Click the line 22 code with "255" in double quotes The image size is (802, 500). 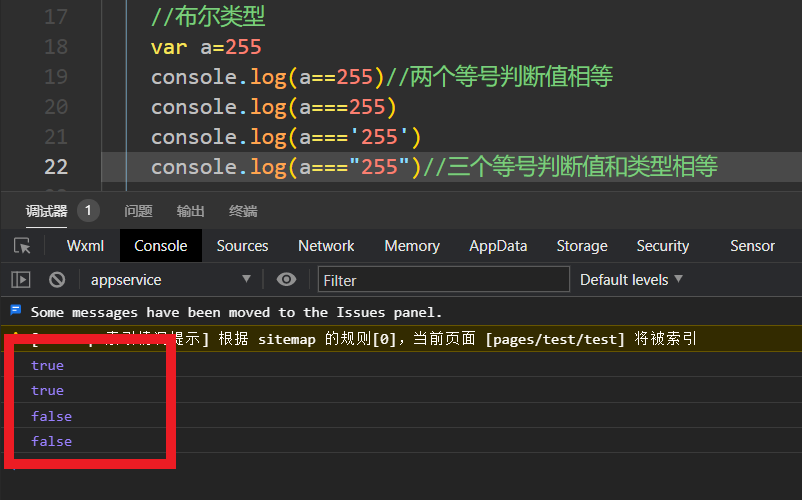(x=286, y=167)
